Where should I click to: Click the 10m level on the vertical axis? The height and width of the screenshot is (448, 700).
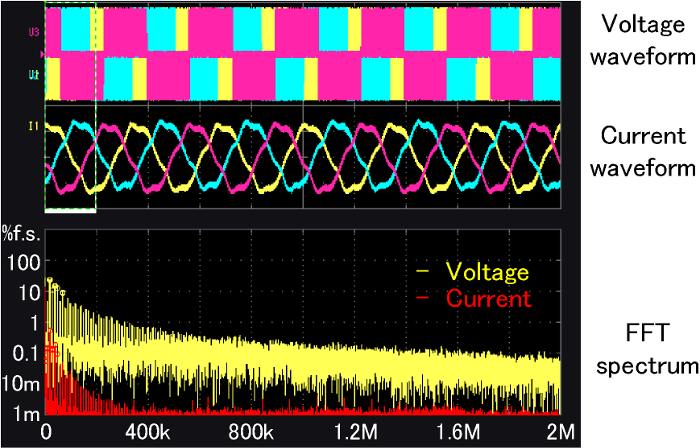point(22,384)
